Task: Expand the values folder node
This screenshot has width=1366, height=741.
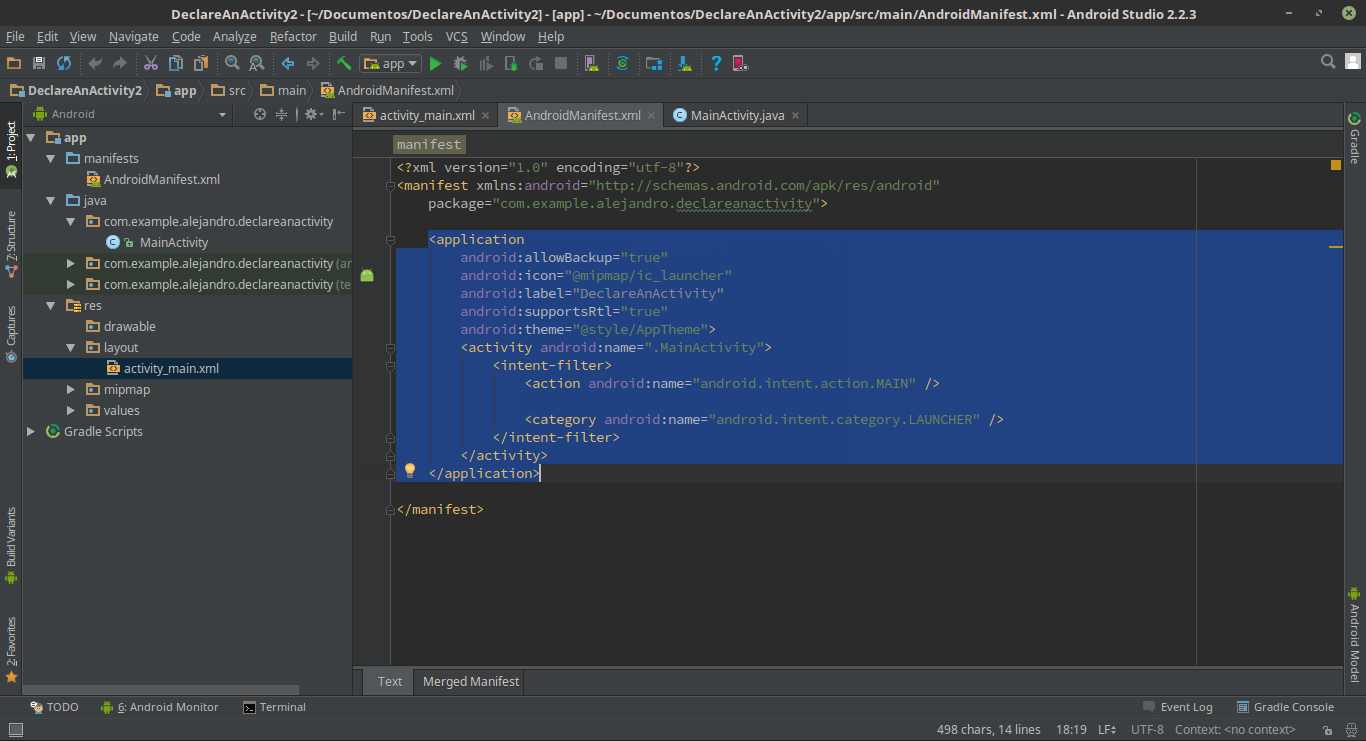Action: [x=71, y=411]
